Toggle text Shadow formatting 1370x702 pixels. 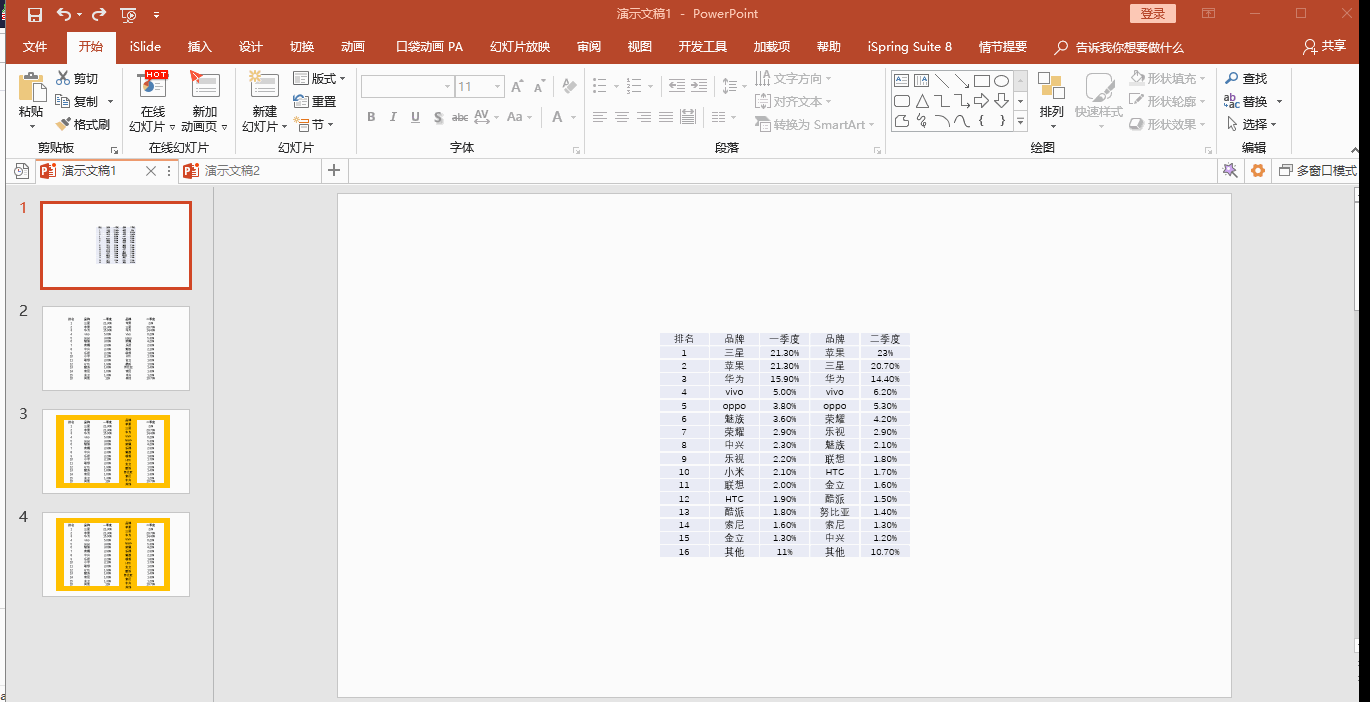pos(438,117)
